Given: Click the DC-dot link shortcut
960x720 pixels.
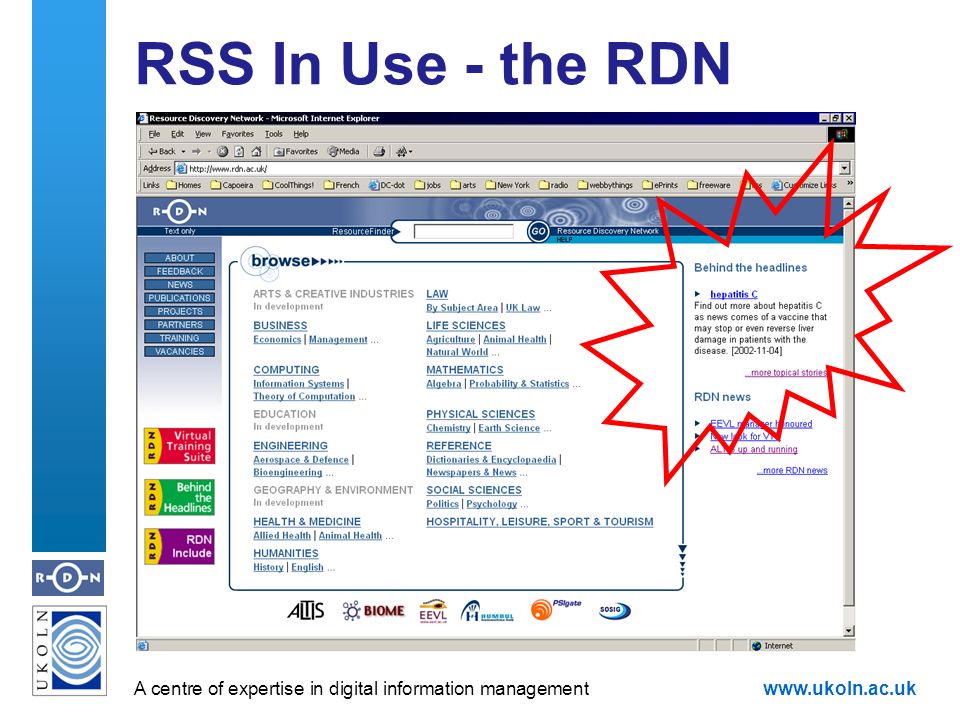Looking at the screenshot, I should click(x=386, y=185).
